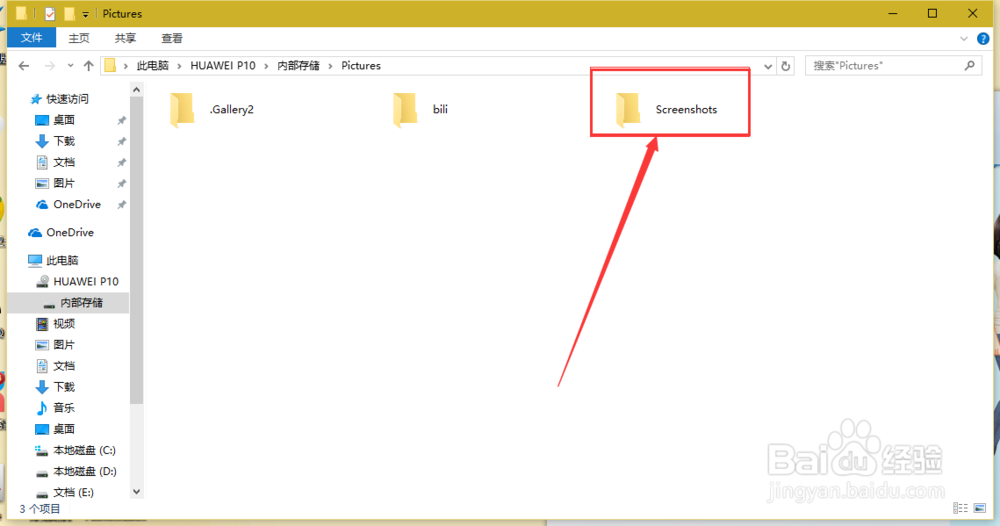This screenshot has width=1000, height=526.
Task: Open the .Gallery2 folder
Action: (212, 109)
